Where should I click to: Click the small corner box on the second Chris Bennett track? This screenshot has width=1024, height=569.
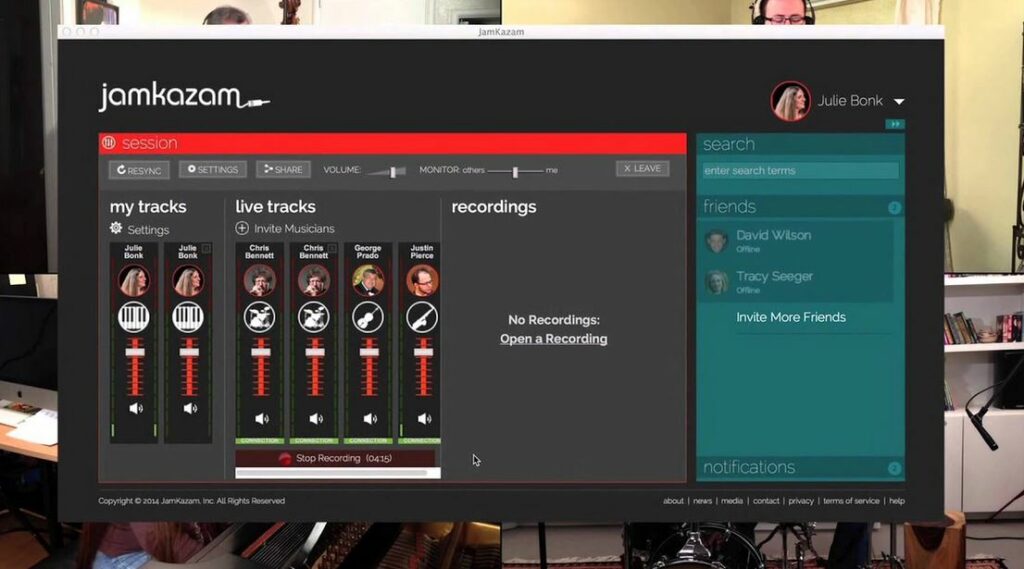pyautogui.click(x=332, y=248)
